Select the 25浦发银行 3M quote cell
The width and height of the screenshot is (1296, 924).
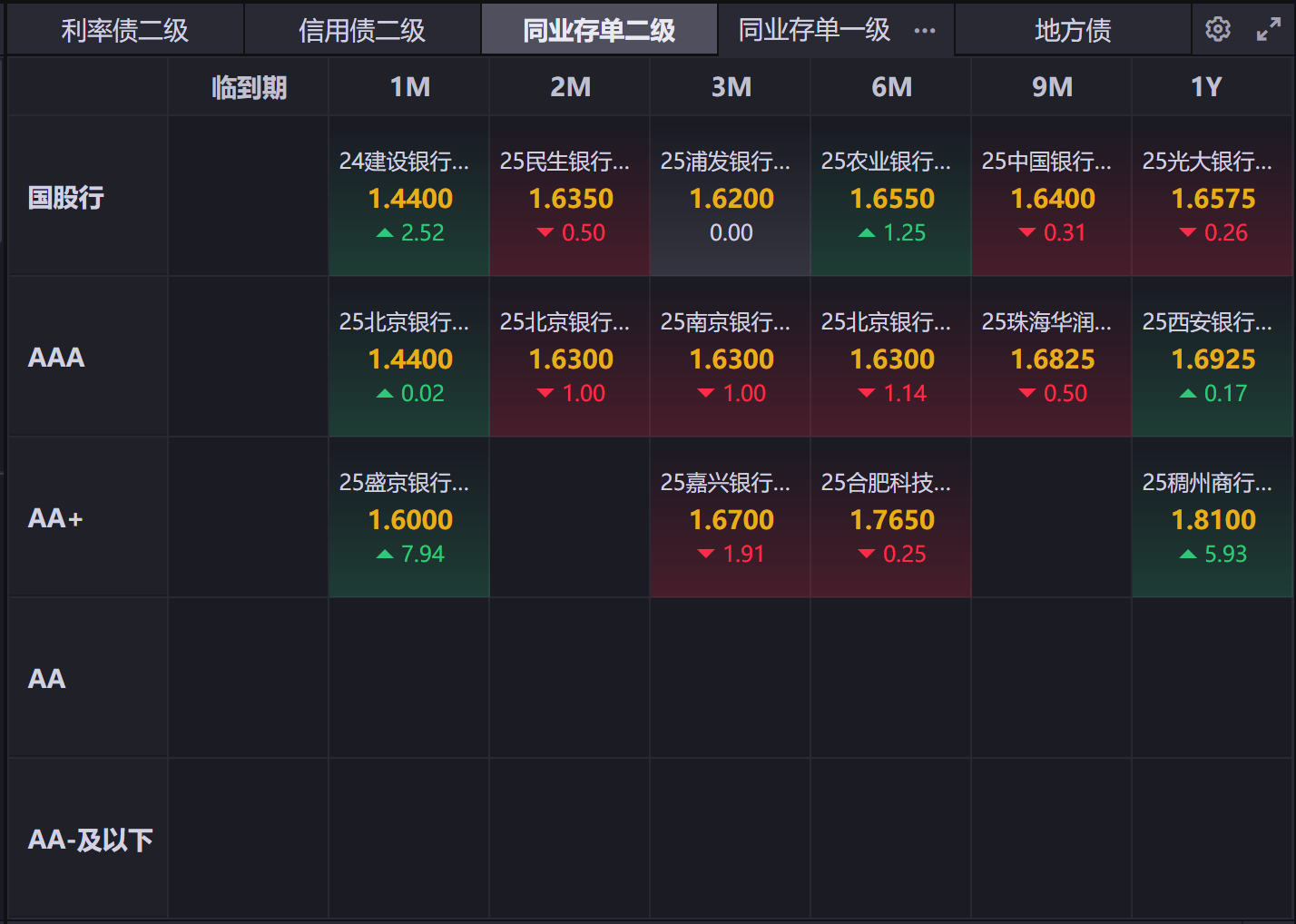[x=731, y=196]
